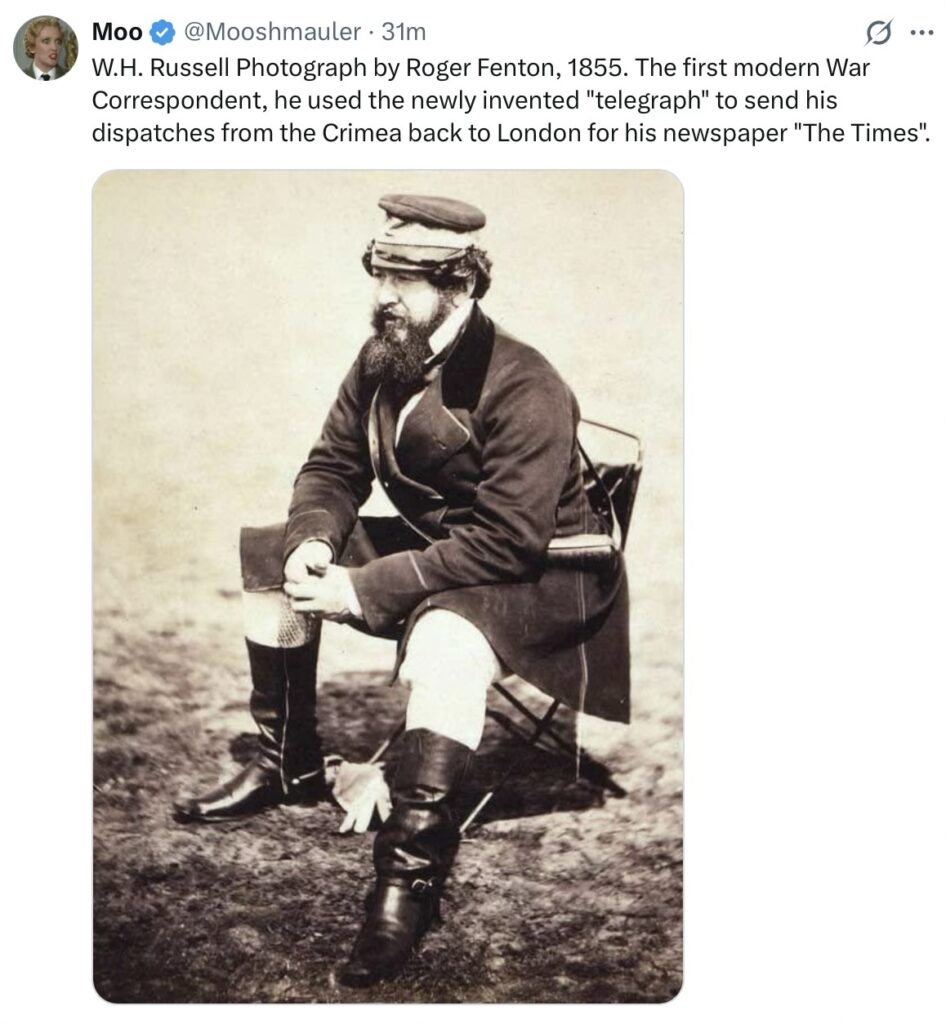Click the Grok slashed-circle icon
Screen dimensions: 946x1024
(878, 33)
